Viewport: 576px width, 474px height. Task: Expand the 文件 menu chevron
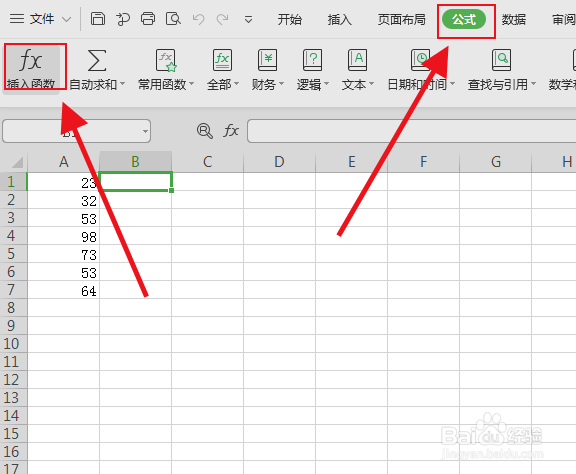66,19
